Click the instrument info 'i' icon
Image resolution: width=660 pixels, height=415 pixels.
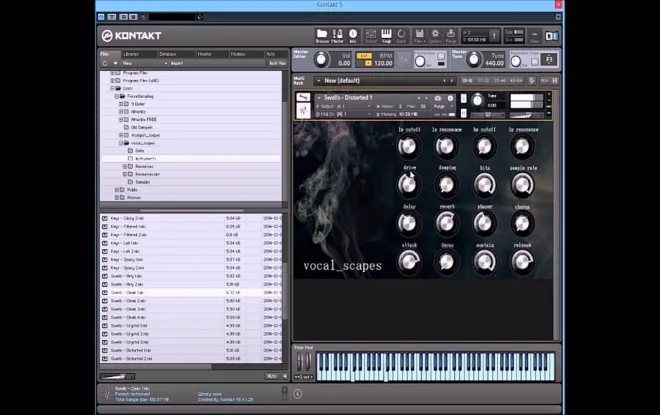click(450, 98)
